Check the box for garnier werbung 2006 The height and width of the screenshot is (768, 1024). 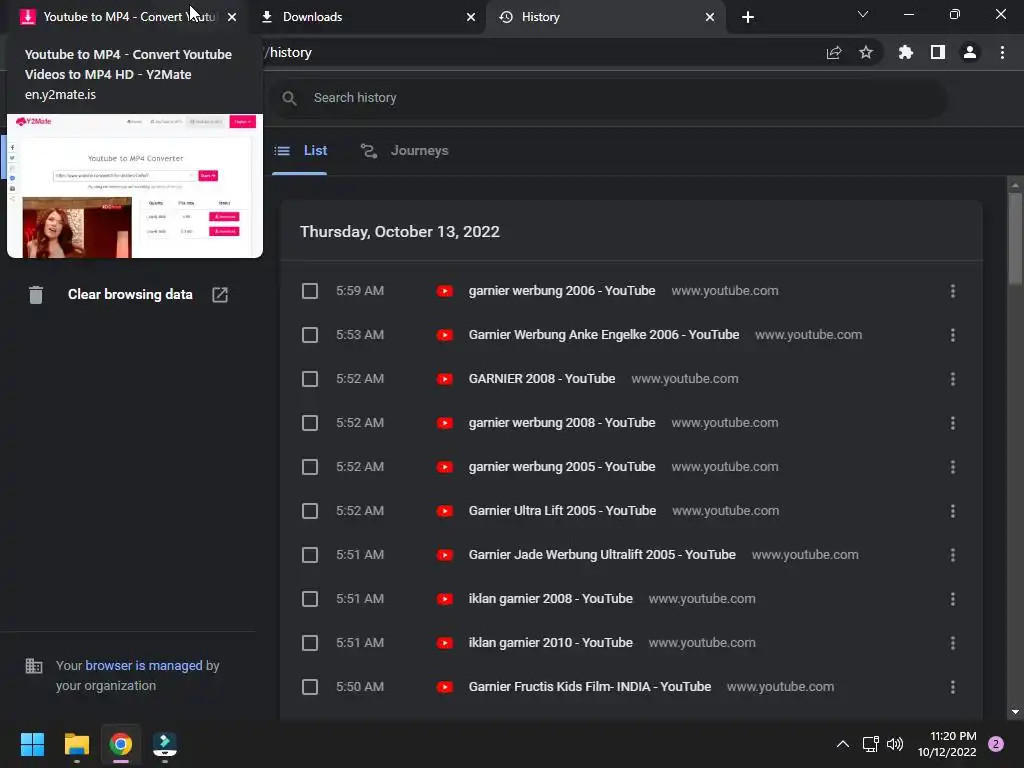point(310,291)
